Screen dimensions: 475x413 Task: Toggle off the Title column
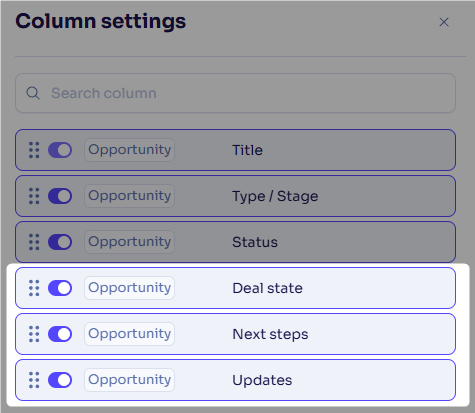click(60, 150)
